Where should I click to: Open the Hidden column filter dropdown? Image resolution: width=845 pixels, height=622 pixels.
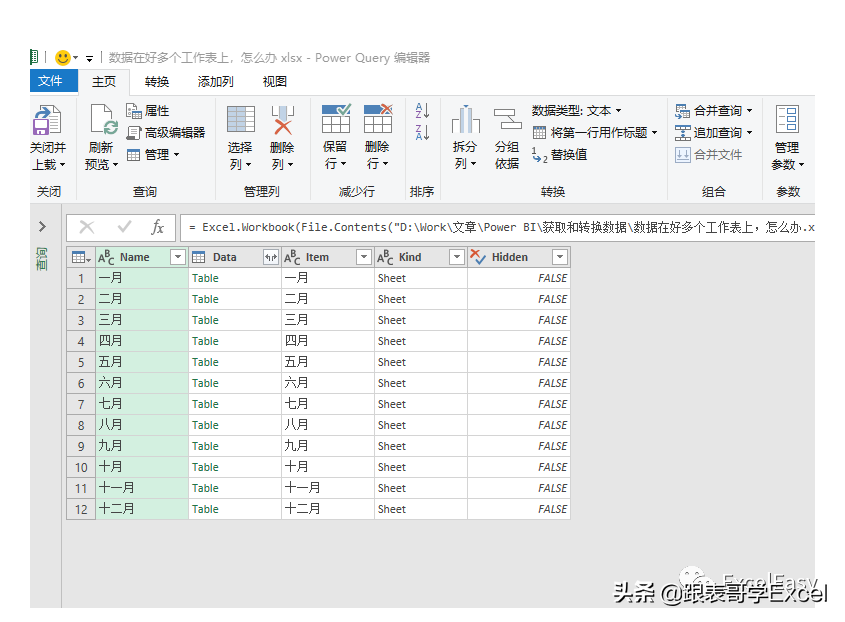(x=560, y=257)
